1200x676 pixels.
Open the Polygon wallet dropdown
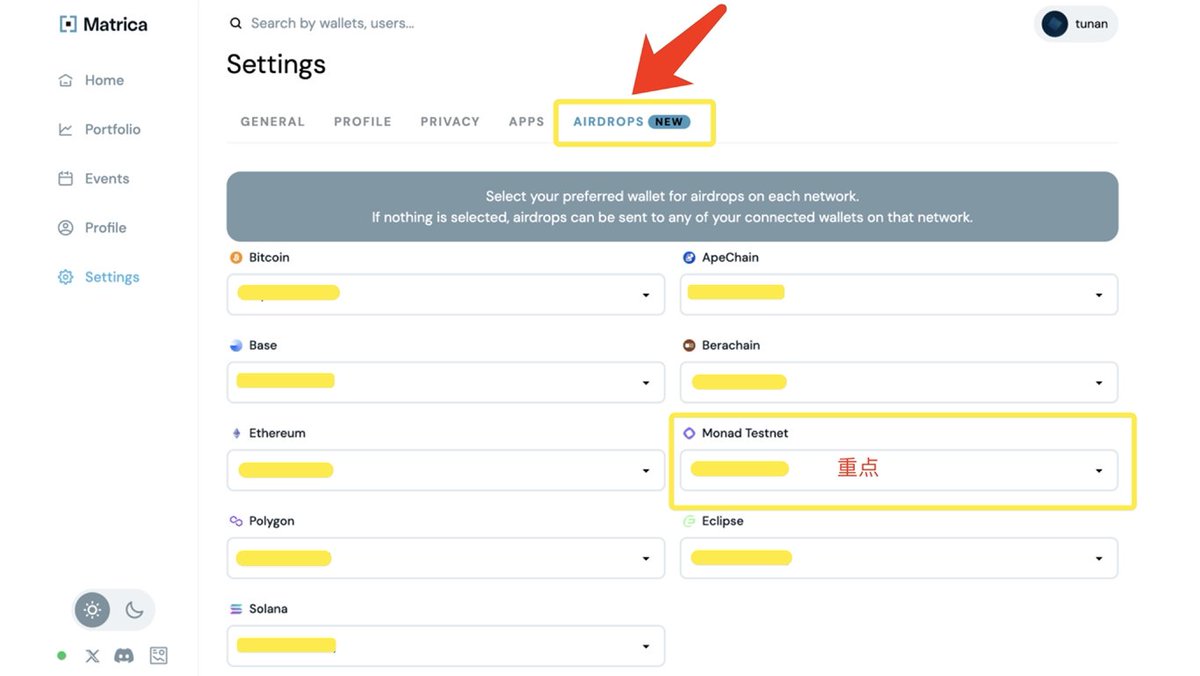pyautogui.click(x=446, y=558)
